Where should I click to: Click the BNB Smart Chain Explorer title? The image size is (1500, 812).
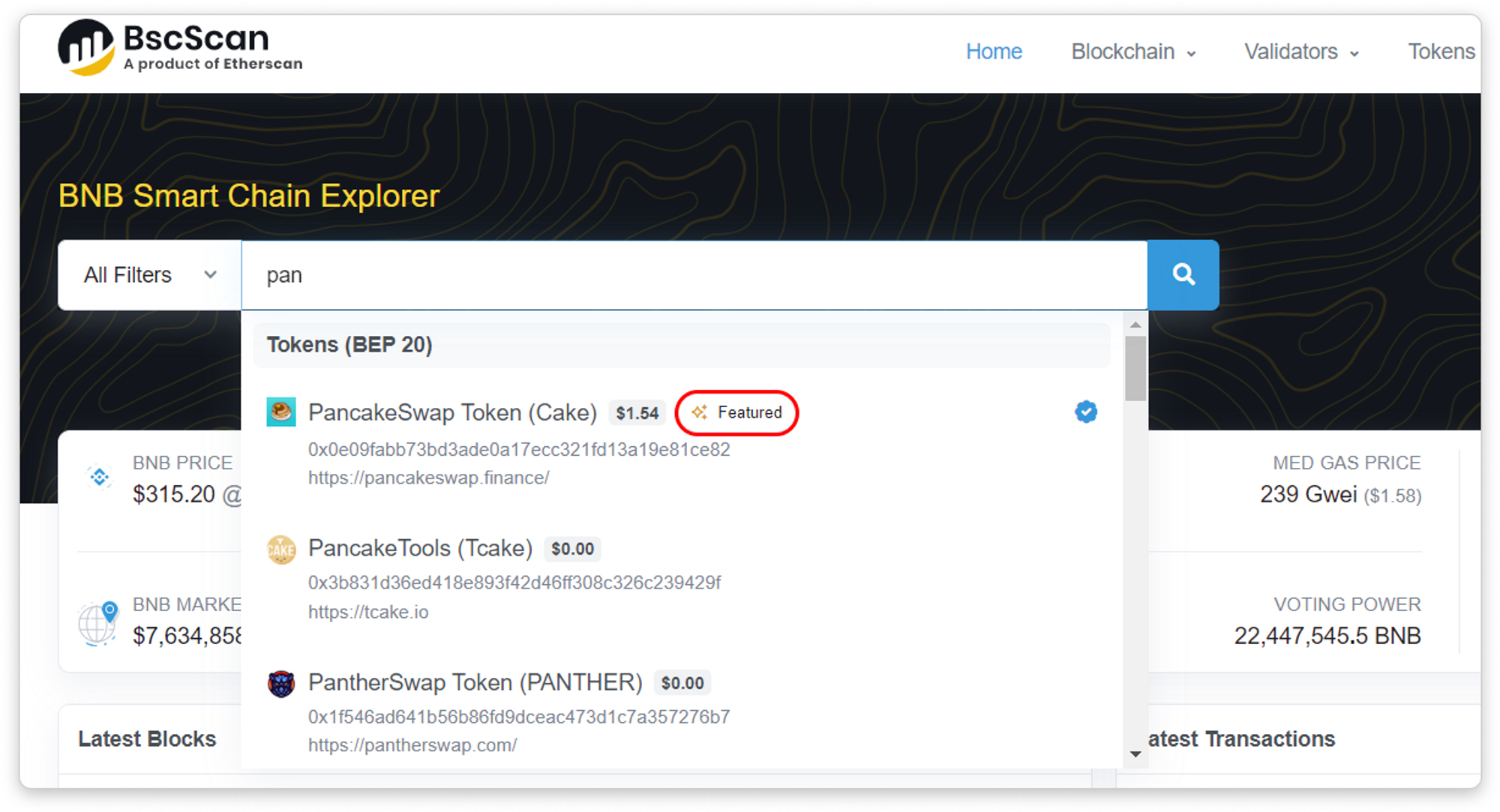pos(249,196)
